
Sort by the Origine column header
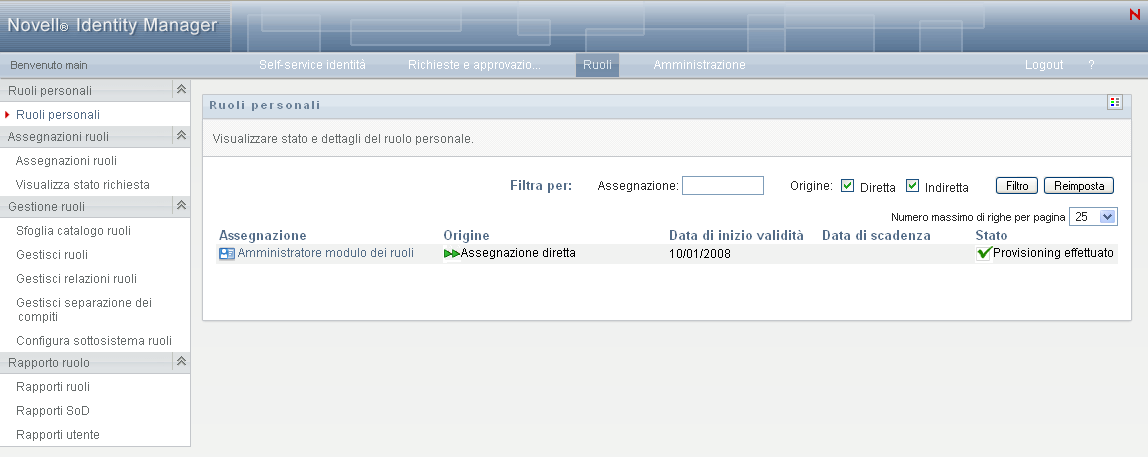click(x=466, y=236)
